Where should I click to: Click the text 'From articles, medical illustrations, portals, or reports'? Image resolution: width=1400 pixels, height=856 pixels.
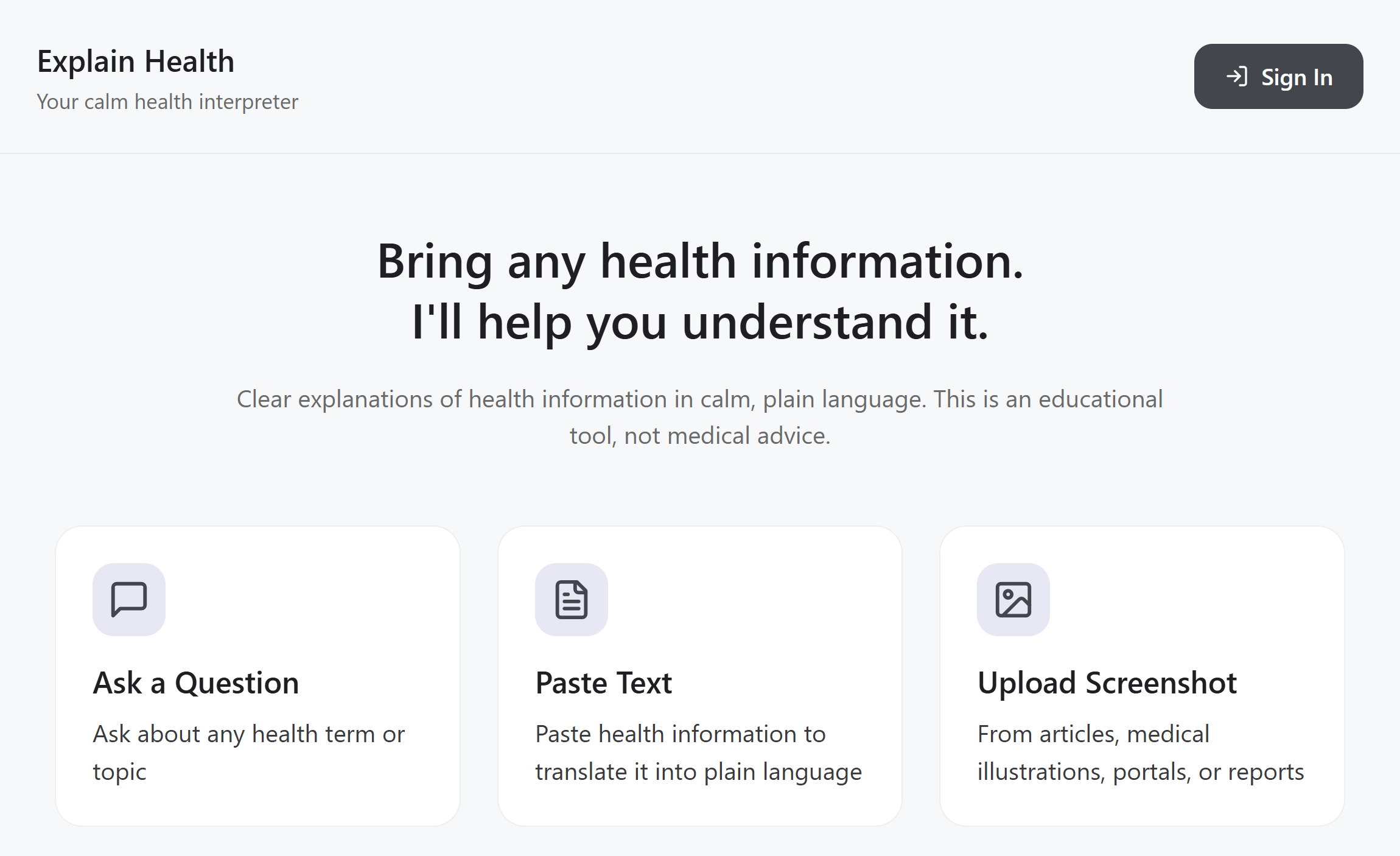click(x=1140, y=753)
